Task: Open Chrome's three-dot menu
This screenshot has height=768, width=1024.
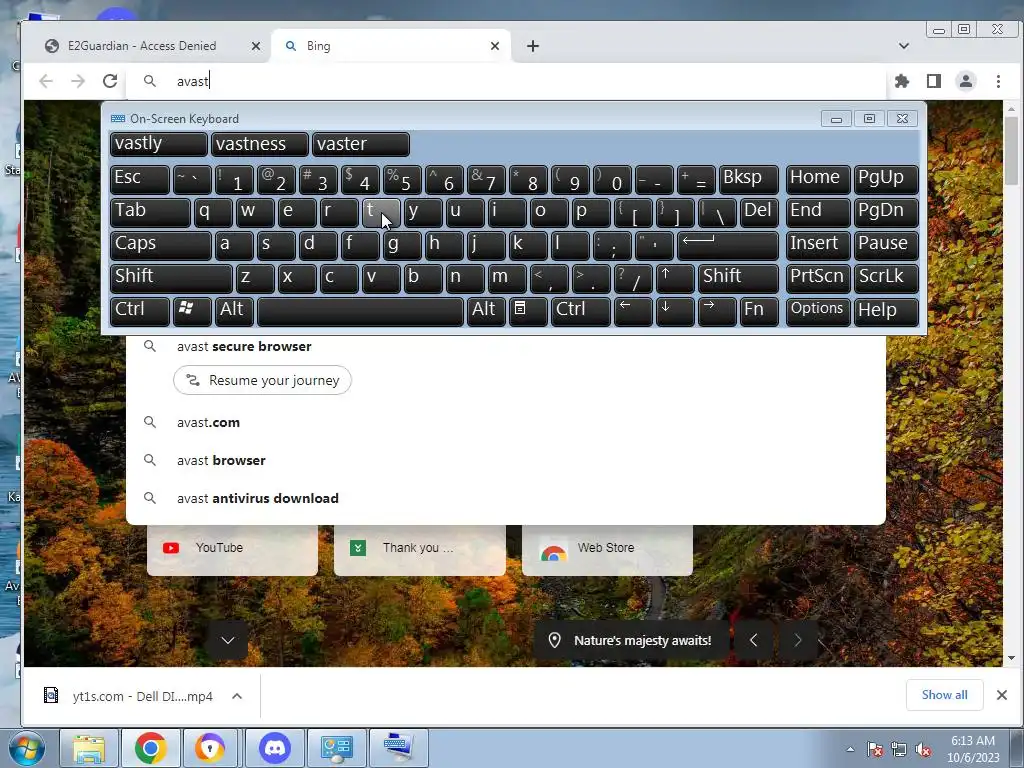Action: [998, 81]
